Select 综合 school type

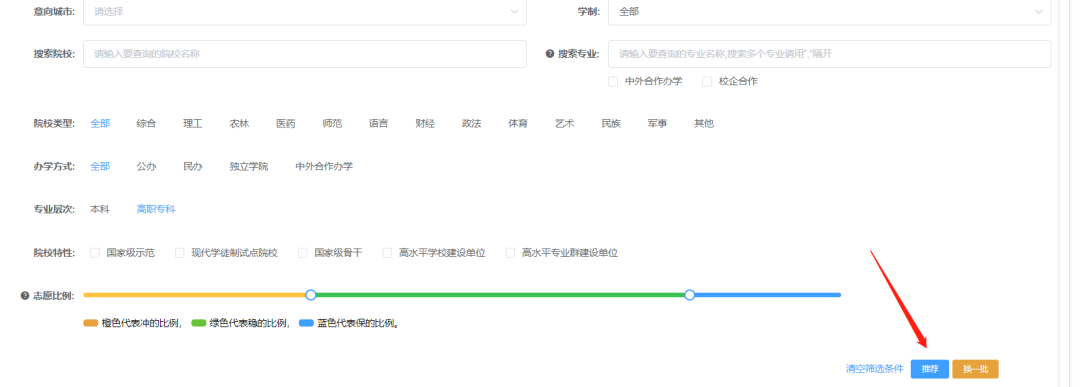[146, 123]
